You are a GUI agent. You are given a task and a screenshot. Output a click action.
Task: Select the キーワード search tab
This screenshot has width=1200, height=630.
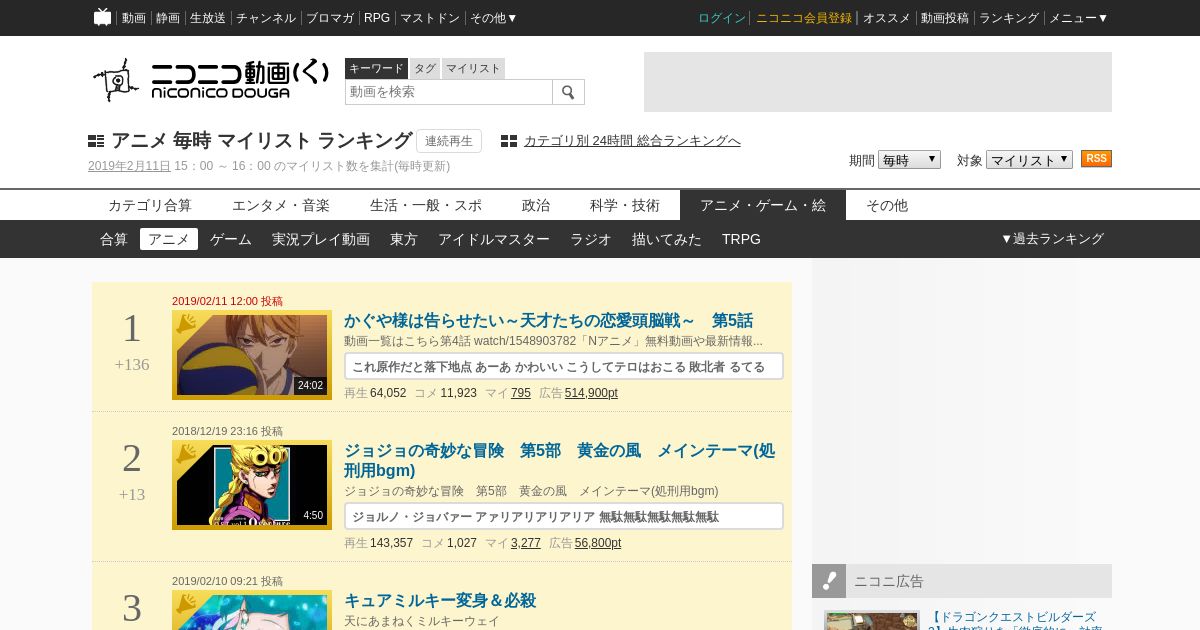[376, 68]
